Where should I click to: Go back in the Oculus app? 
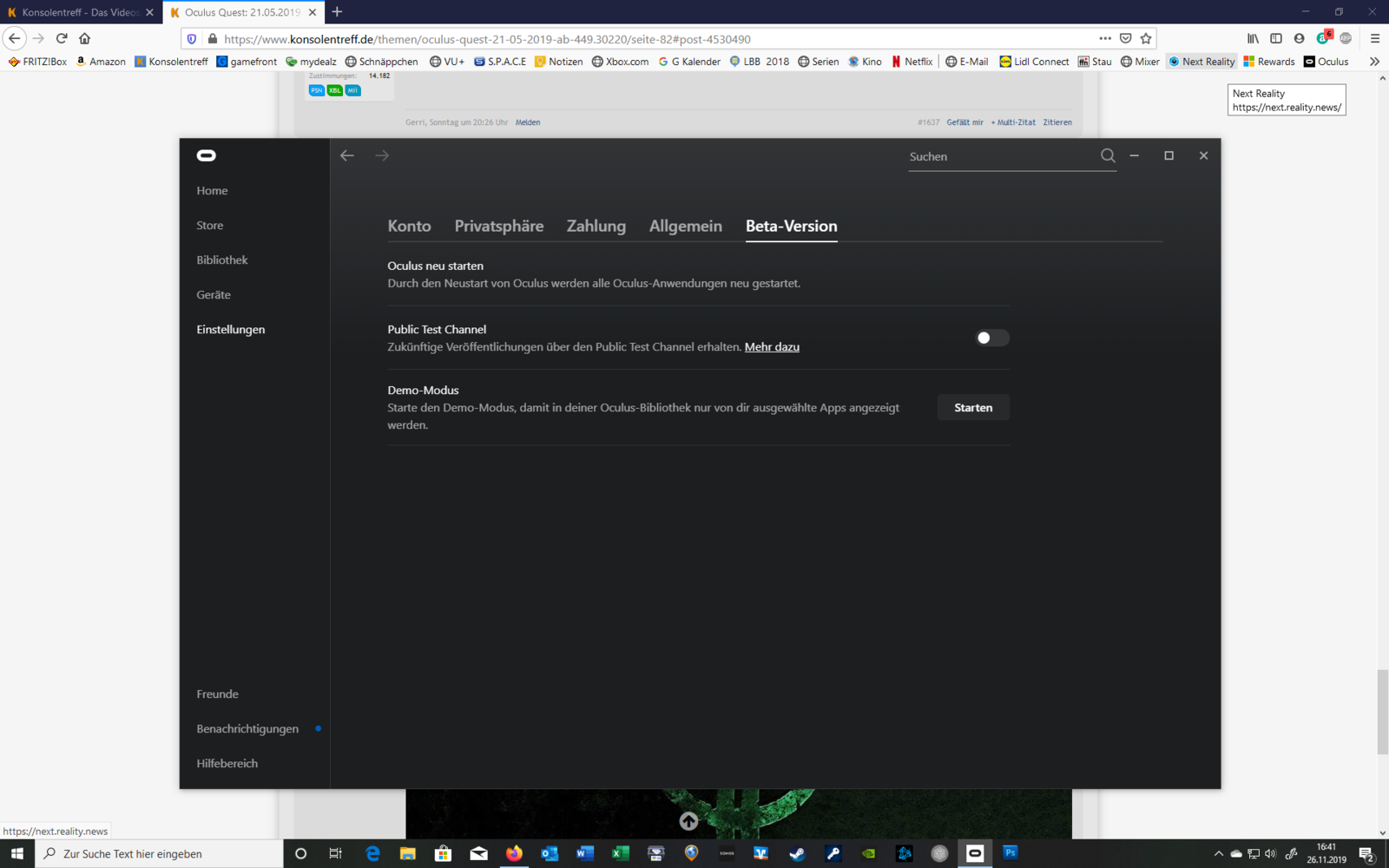(347, 155)
